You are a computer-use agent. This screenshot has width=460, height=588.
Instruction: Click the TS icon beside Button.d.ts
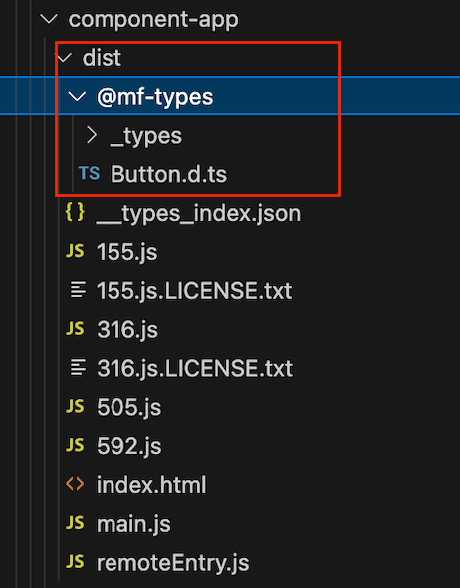pos(90,174)
